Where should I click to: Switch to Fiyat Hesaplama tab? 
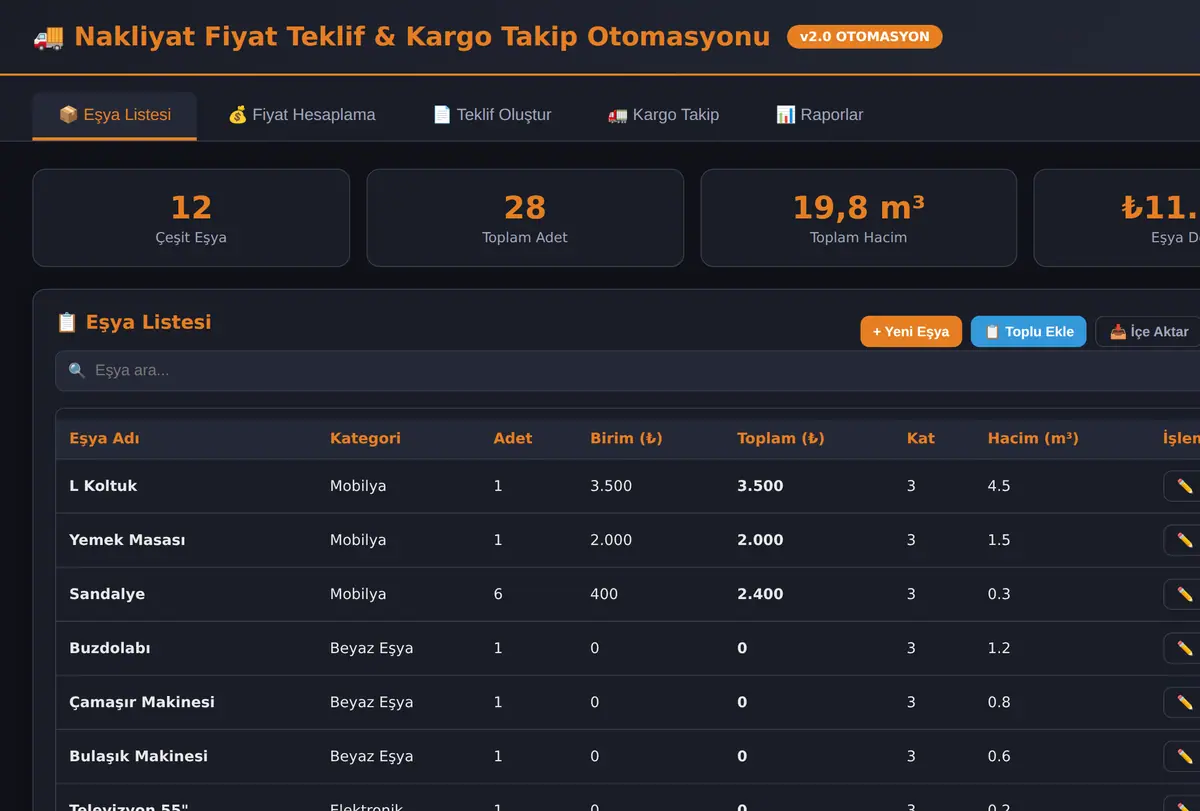302,115
